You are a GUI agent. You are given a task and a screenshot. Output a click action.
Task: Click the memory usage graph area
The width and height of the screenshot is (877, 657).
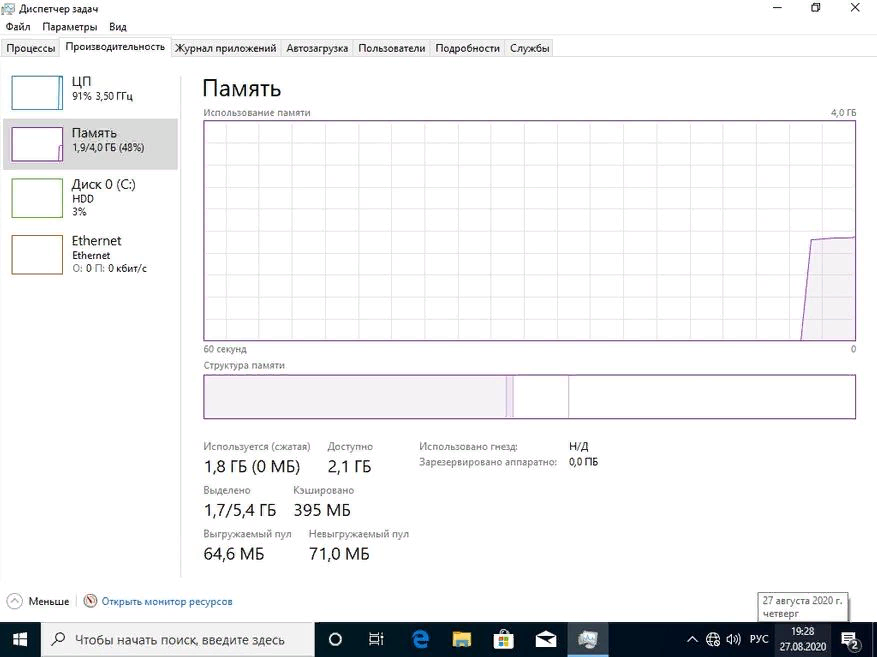coord(529,230)
